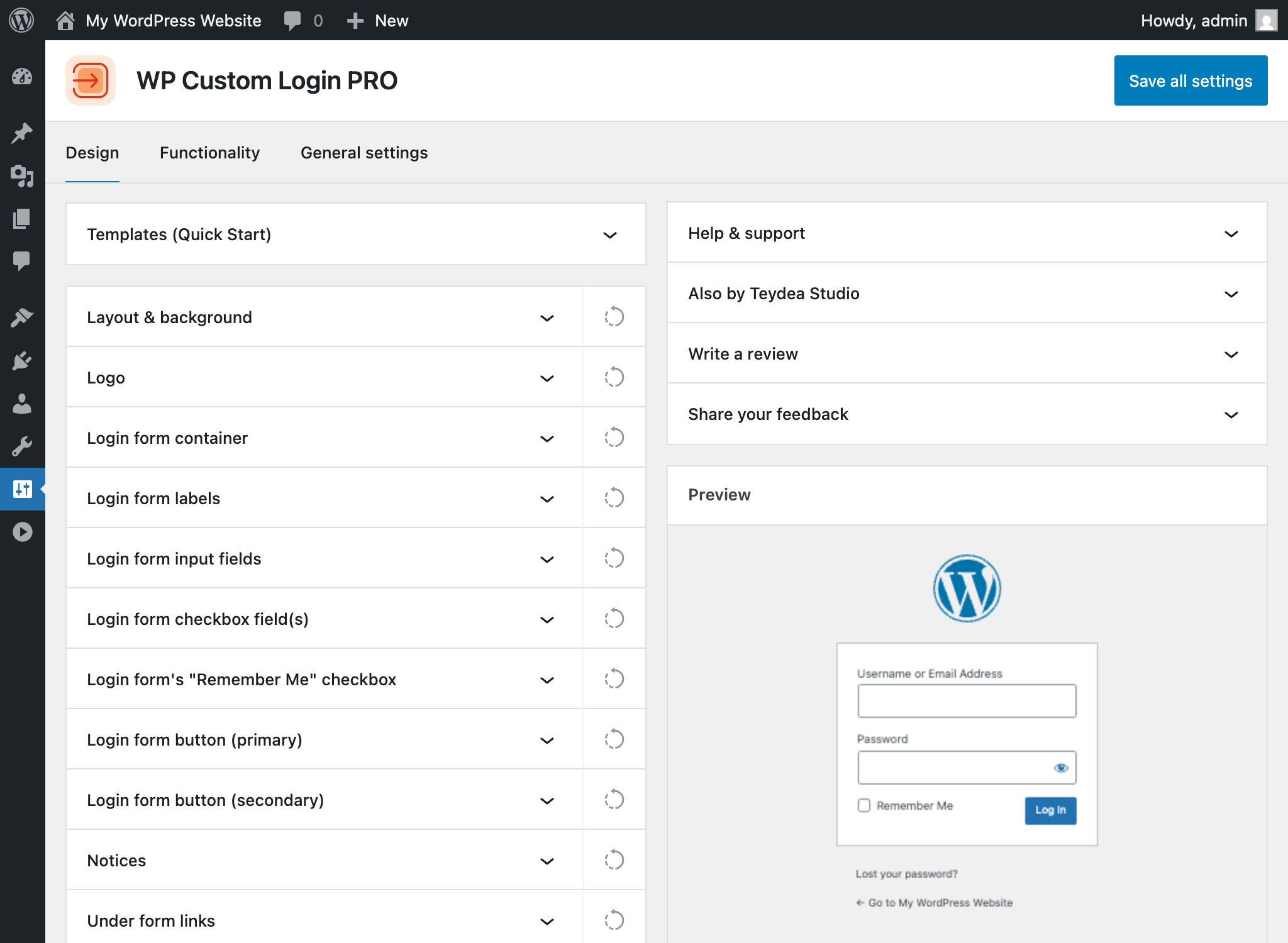Click the Posts pin icon in sidebar
1288x943 pixels.
tap(22, 133)
